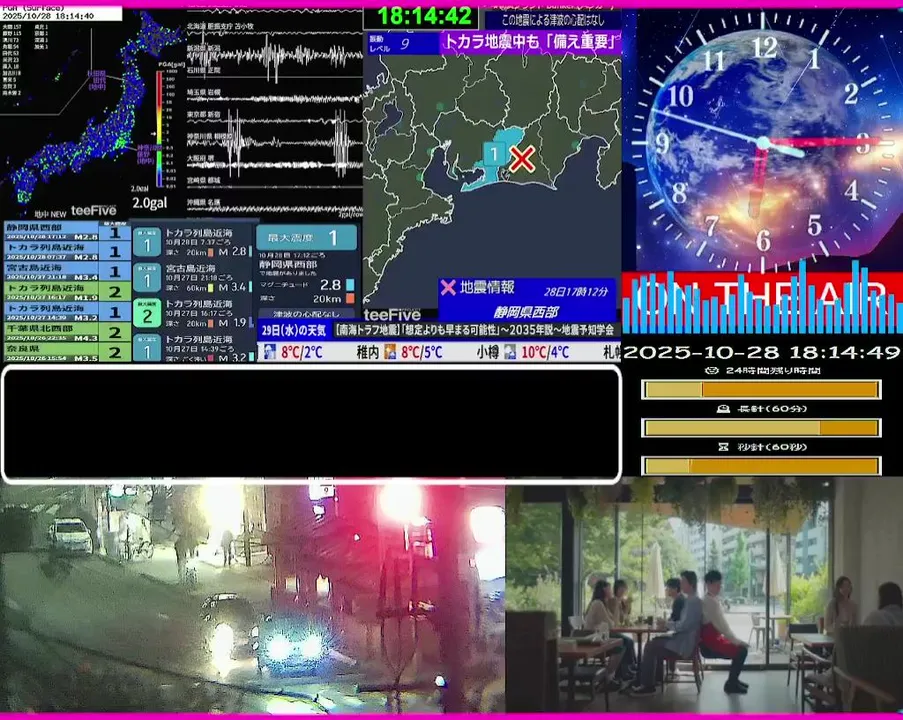Click the weather icon next to 稚内
This screenshot has height=720, width=903.
tap(390, 352)
